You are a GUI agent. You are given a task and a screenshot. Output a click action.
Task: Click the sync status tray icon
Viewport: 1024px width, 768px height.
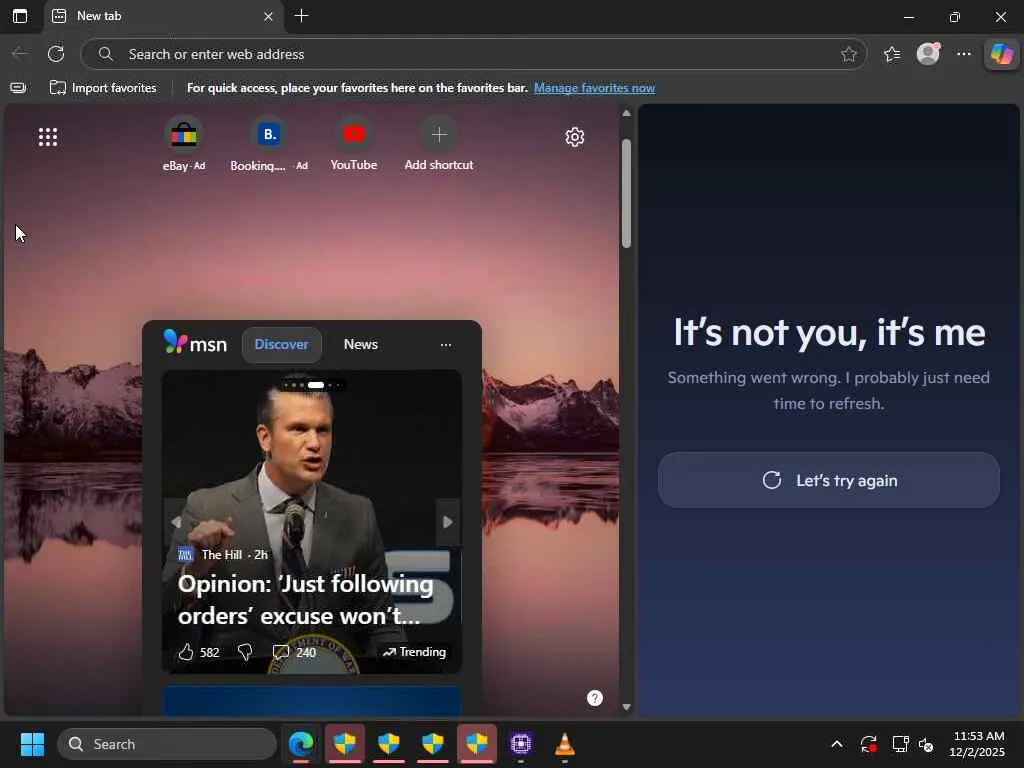click(x=869, y=744)
